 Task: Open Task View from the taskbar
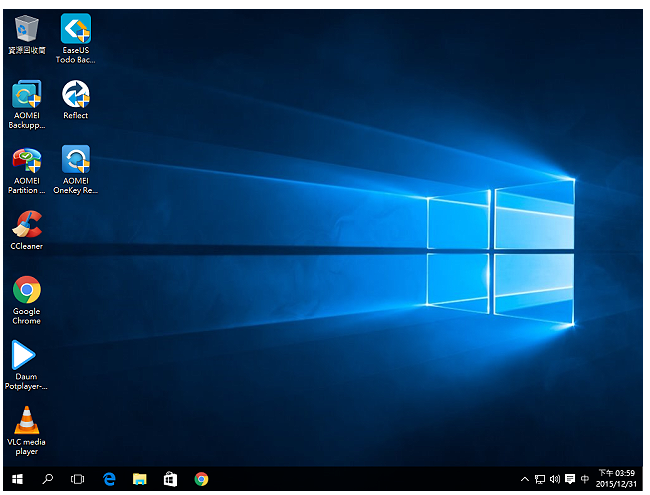78,479
